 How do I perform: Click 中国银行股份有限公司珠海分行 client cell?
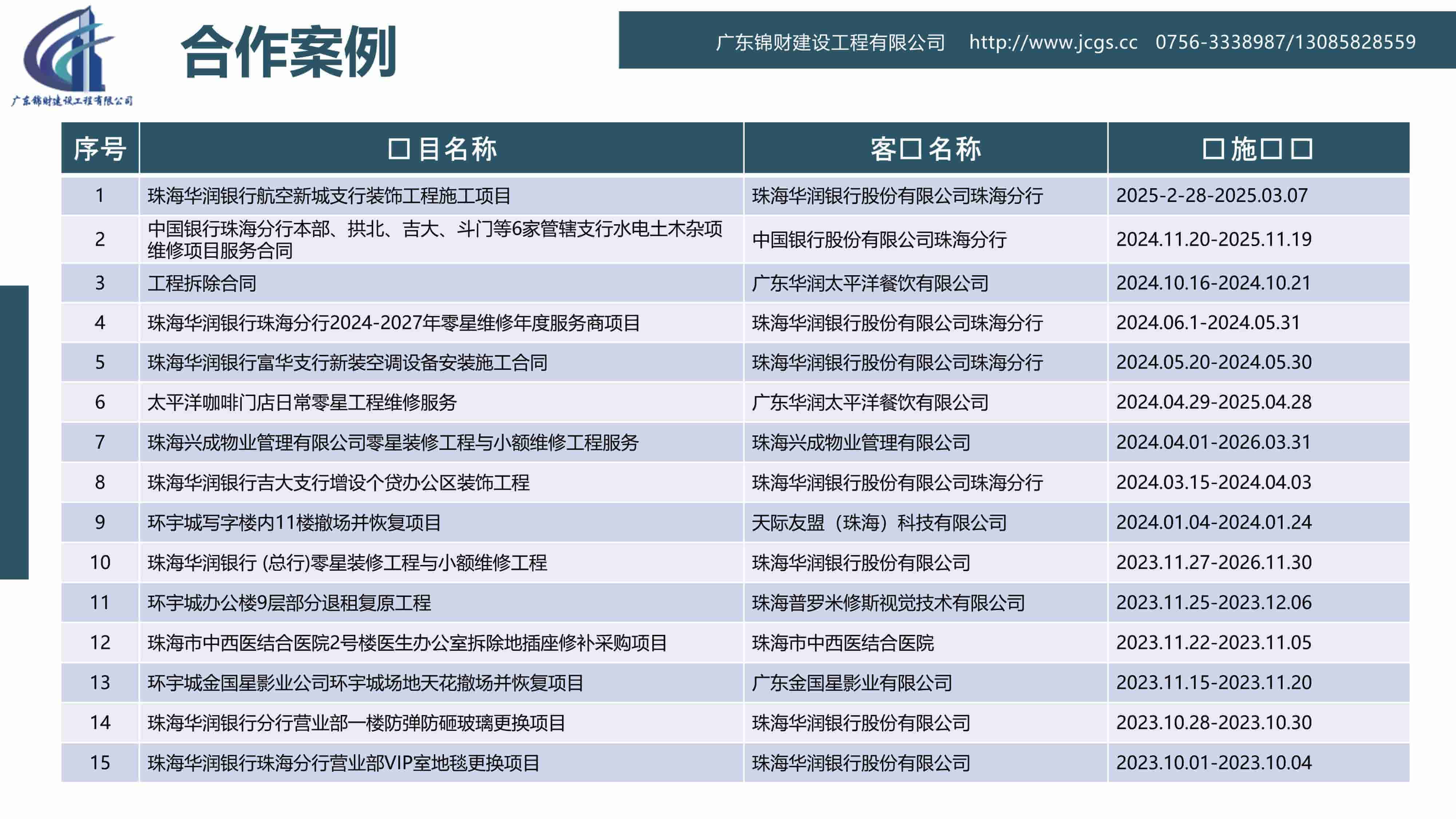click(925, 240)
